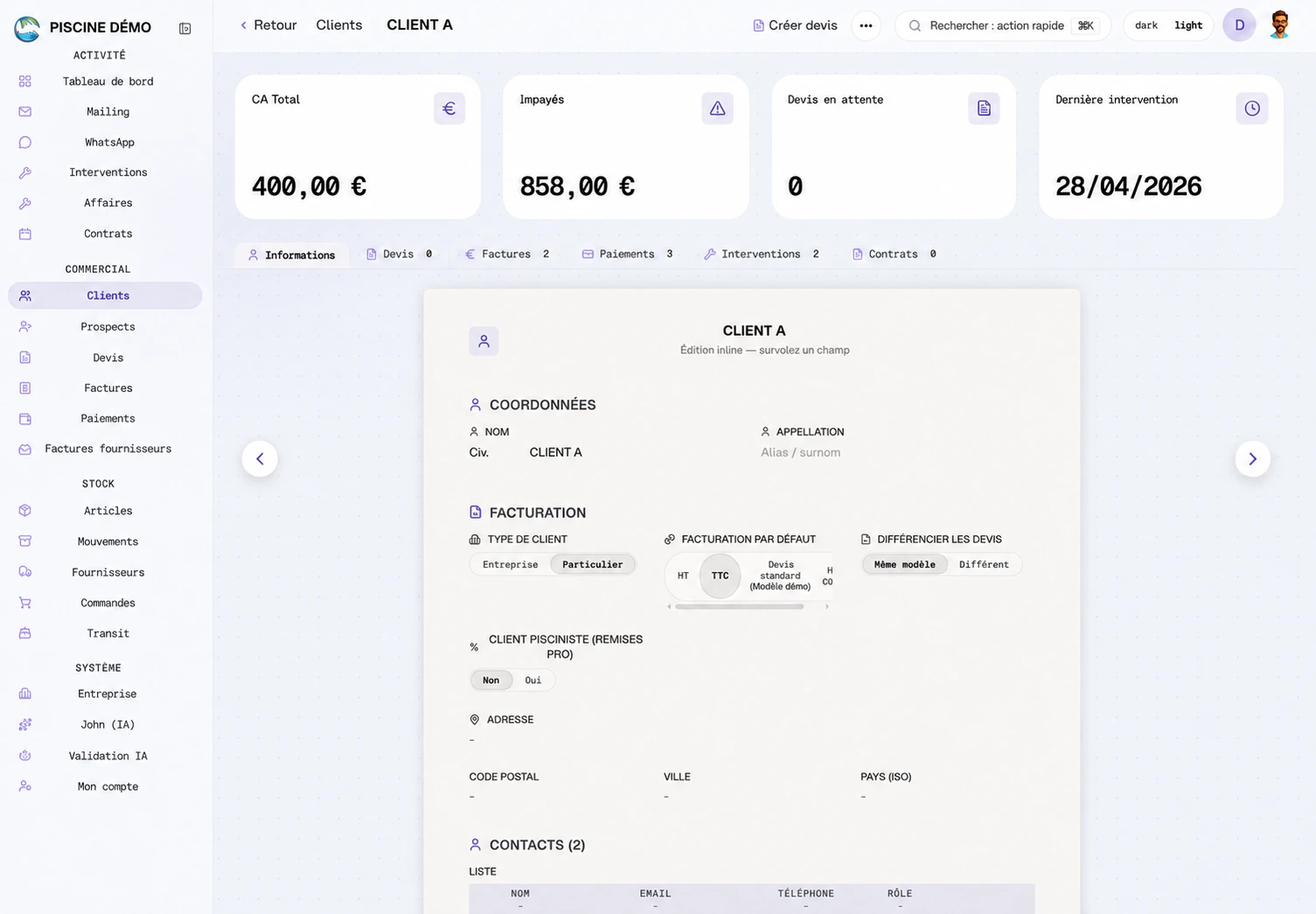The width and height of the screenshot is (1316, 914).
Task: Click the euro icon on CA Total card
Action: 449,108
